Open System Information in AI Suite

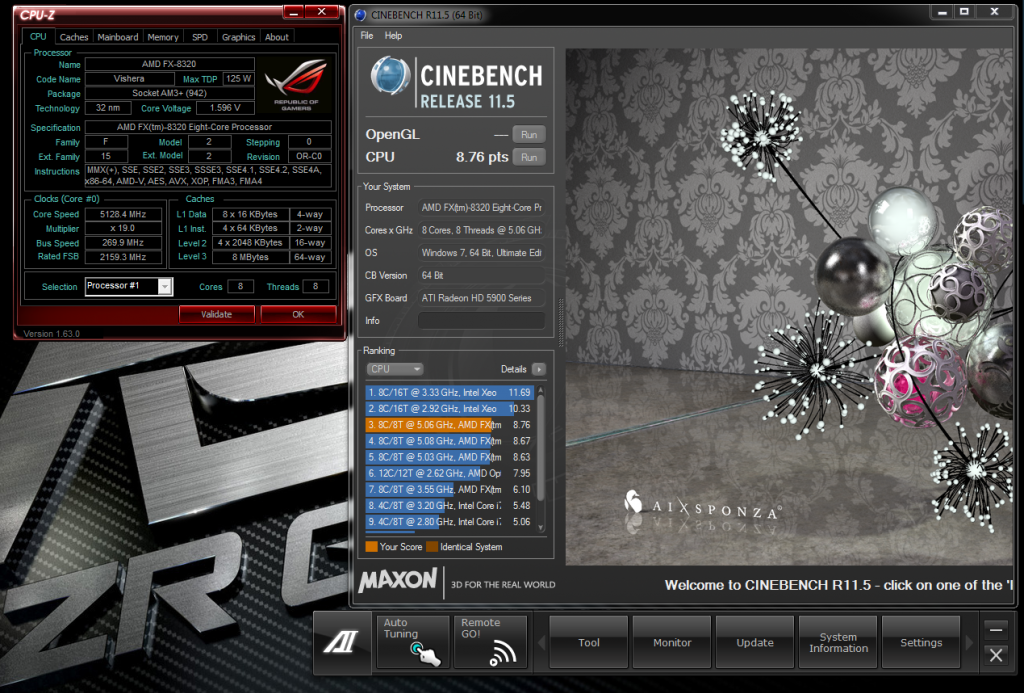(839, 642)
